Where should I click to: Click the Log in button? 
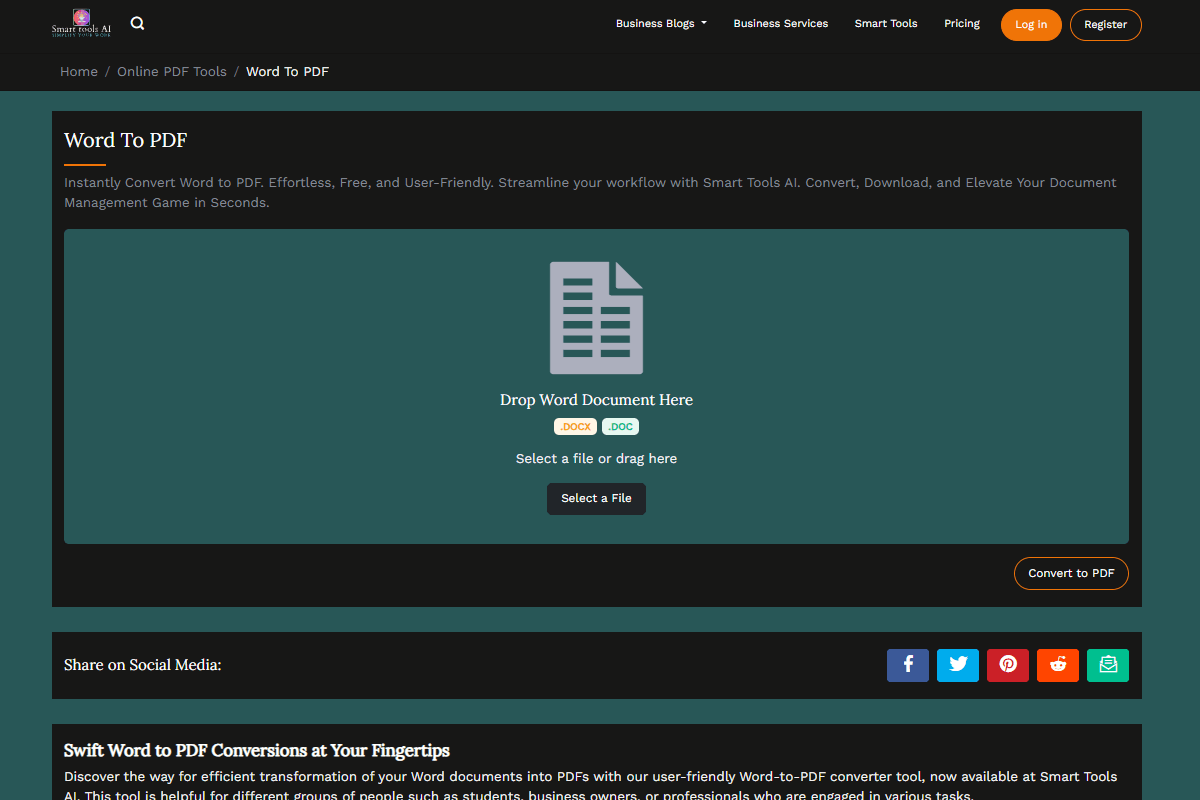1031,25
